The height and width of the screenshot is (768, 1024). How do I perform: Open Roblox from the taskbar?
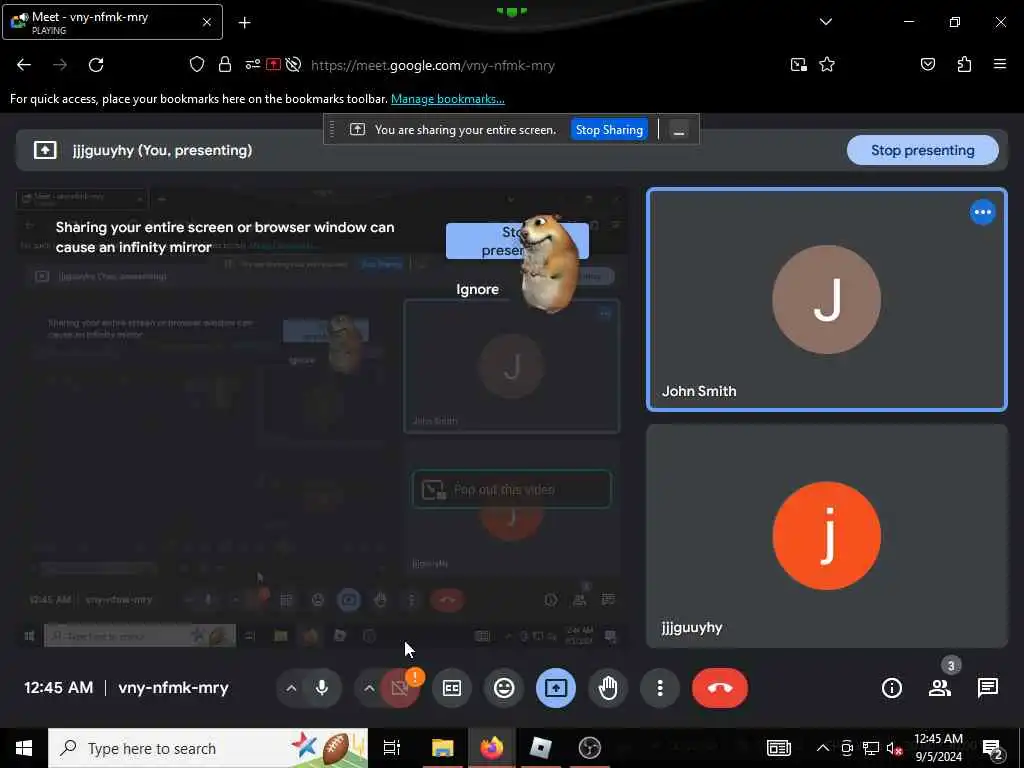click(x=540, y=748)
